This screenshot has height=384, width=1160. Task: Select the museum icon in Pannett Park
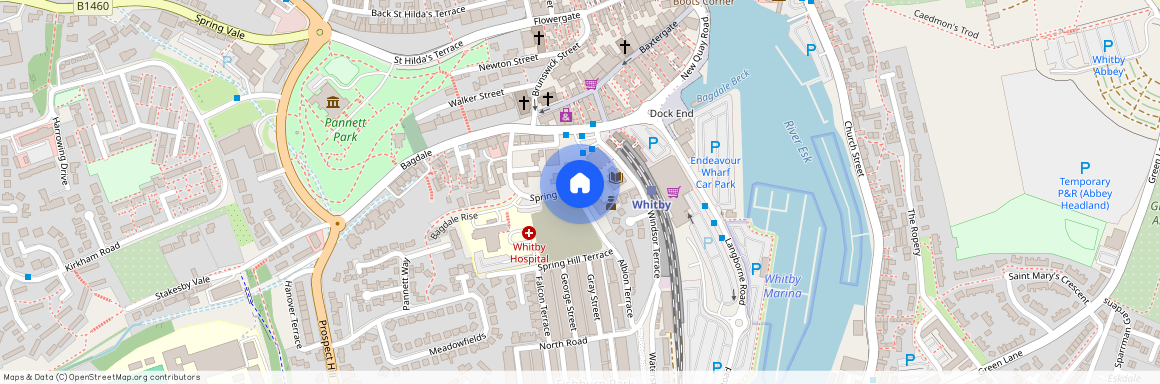(x=333, y=102)
